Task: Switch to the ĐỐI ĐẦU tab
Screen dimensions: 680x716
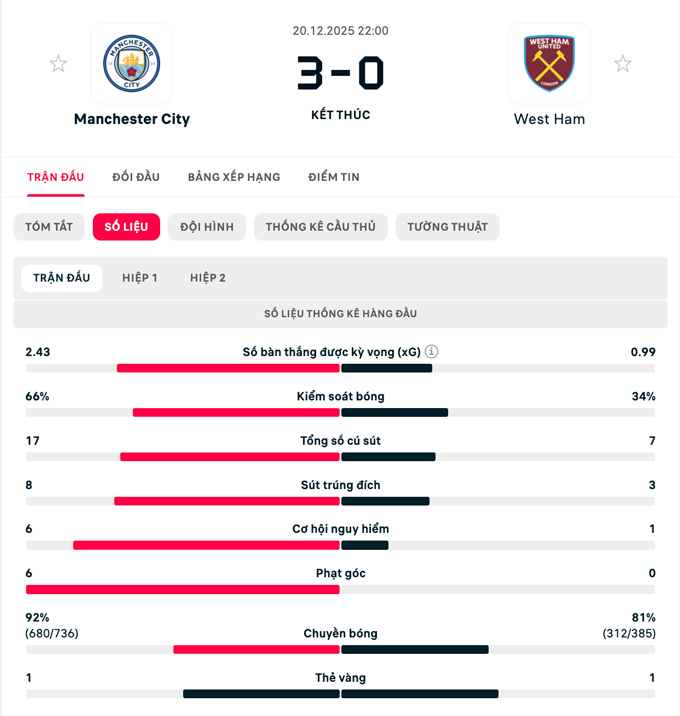Action: click(x=136, y=177)
